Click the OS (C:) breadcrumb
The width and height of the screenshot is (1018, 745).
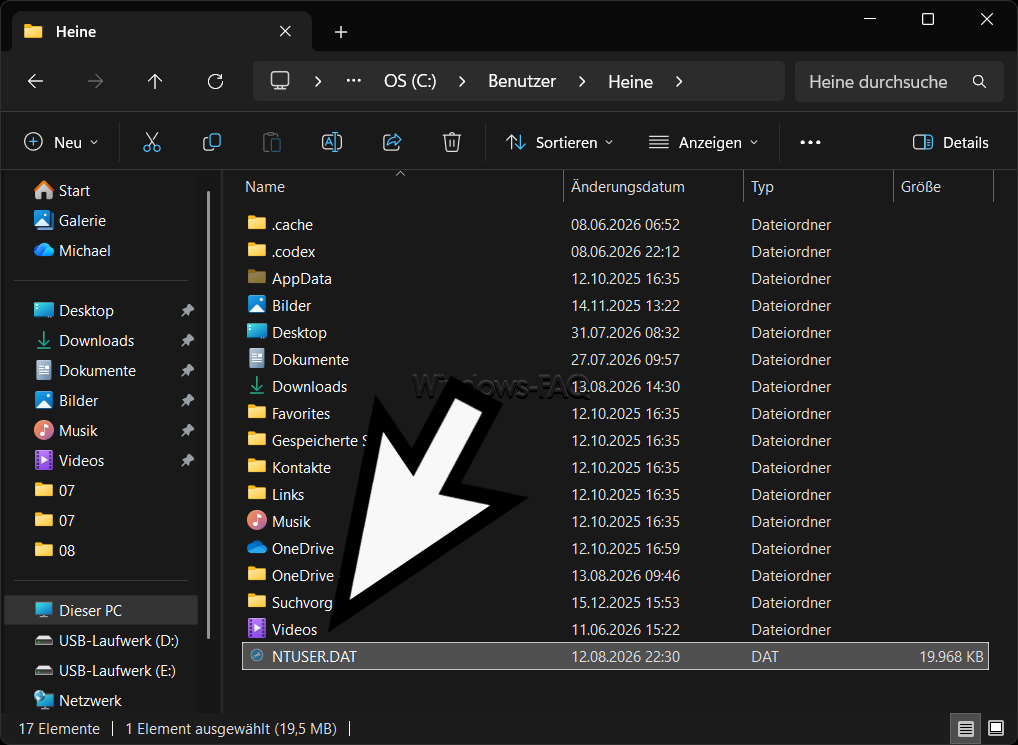pos(410,81)
